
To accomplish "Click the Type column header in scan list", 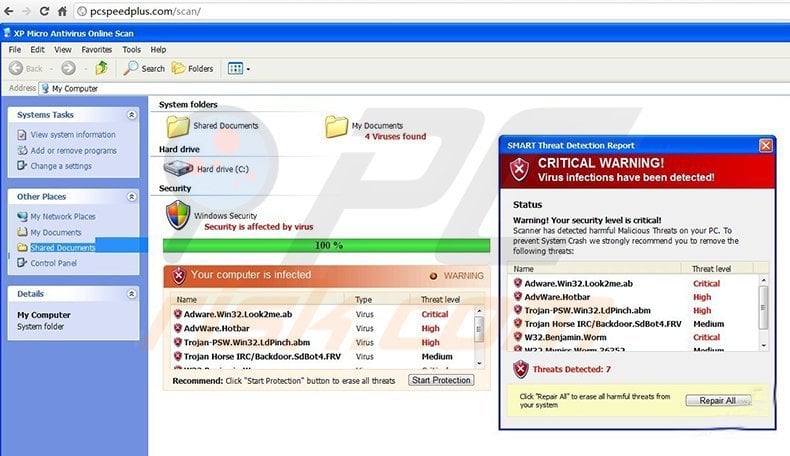I will 377,299.
